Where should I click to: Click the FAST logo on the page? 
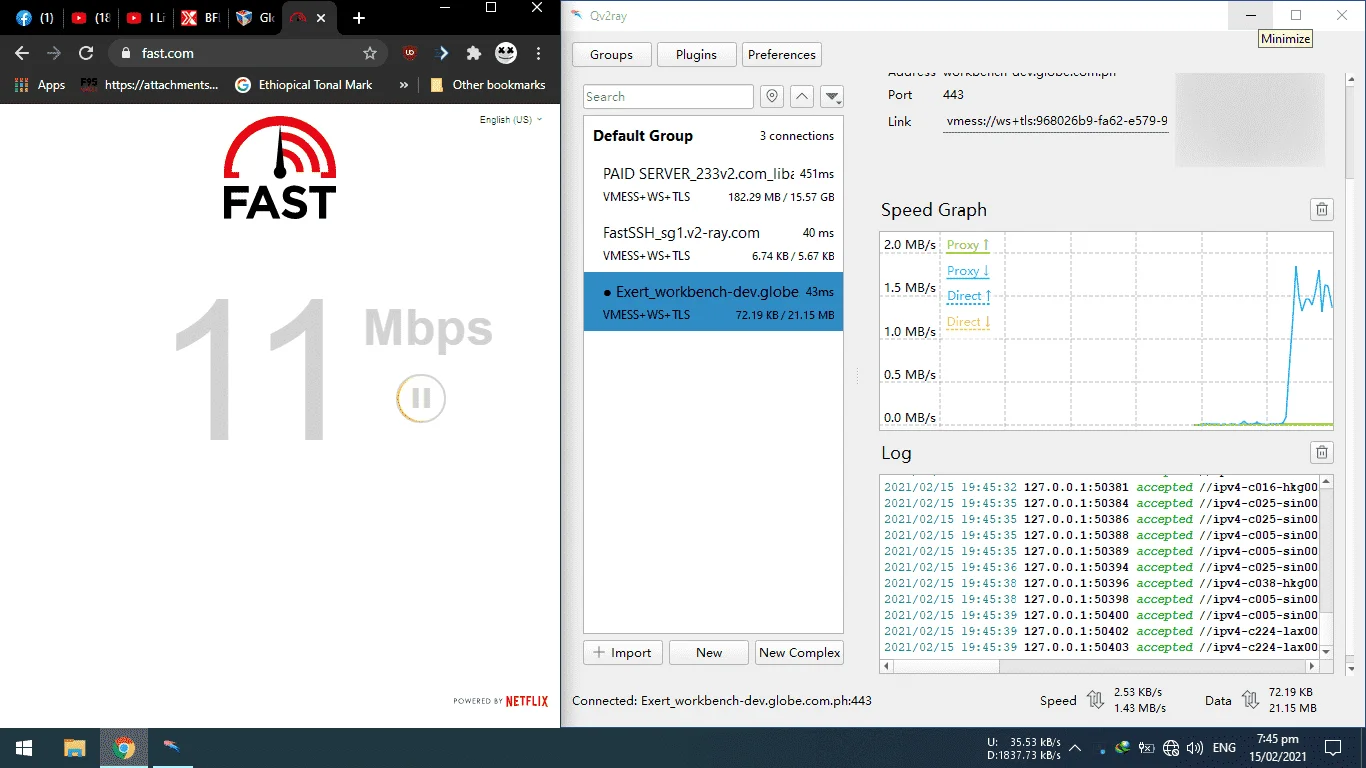point(279,168)
